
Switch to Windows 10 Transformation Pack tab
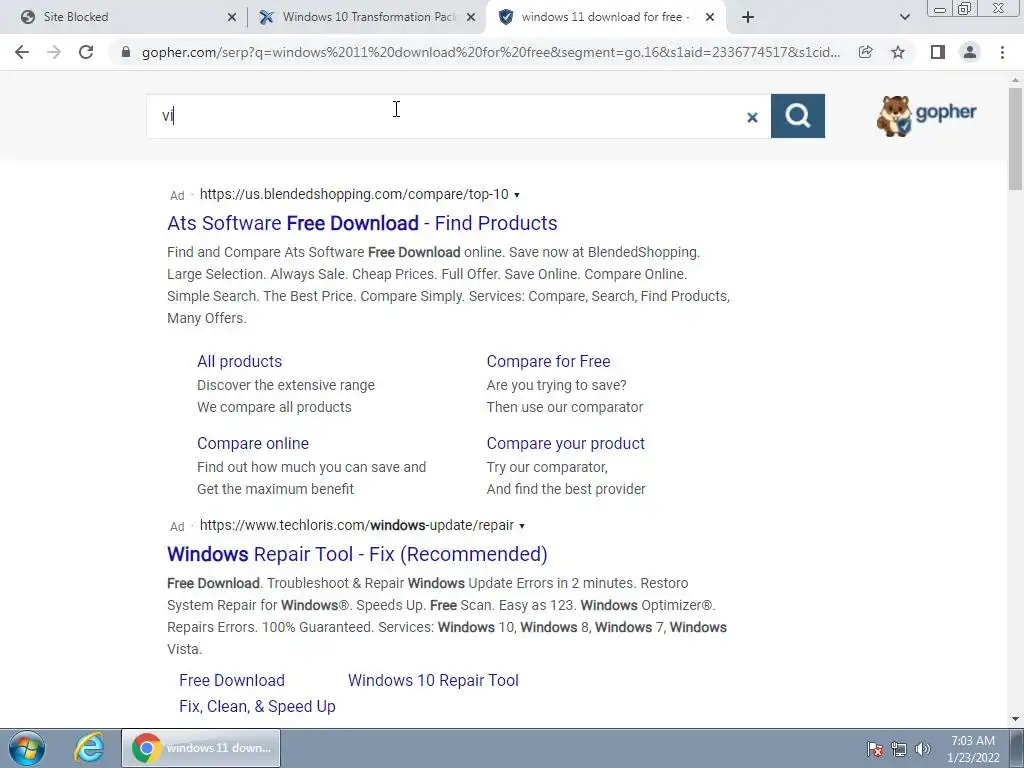pos(366,17)
